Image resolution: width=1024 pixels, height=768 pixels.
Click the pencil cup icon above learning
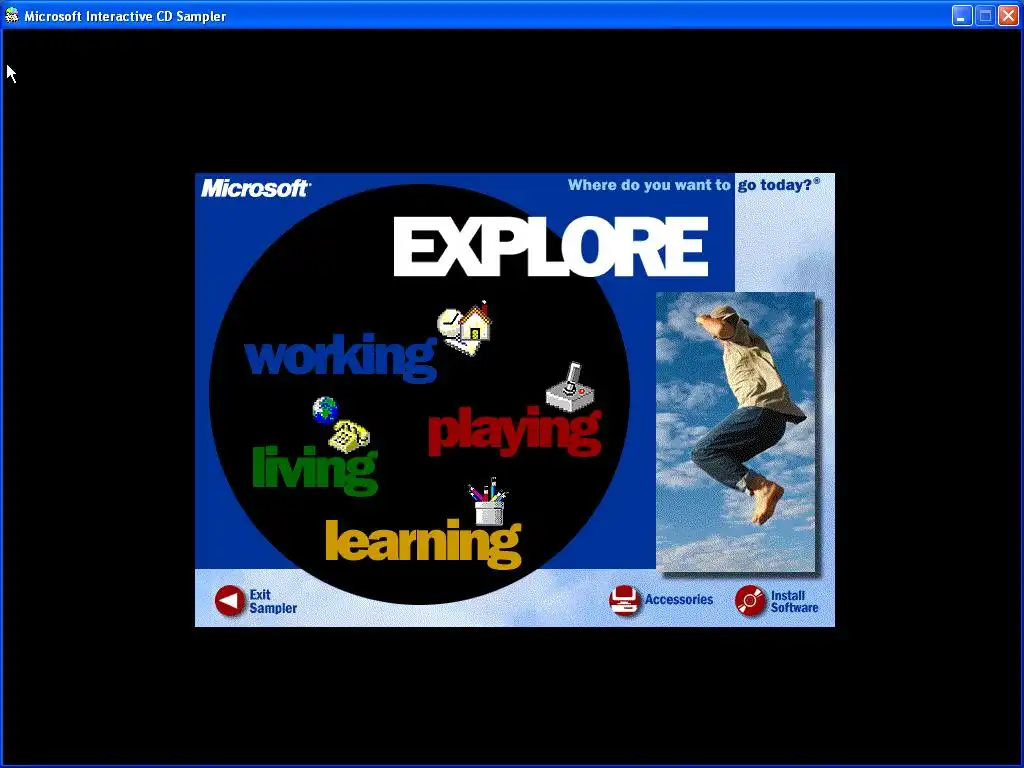tap(488, 502)
